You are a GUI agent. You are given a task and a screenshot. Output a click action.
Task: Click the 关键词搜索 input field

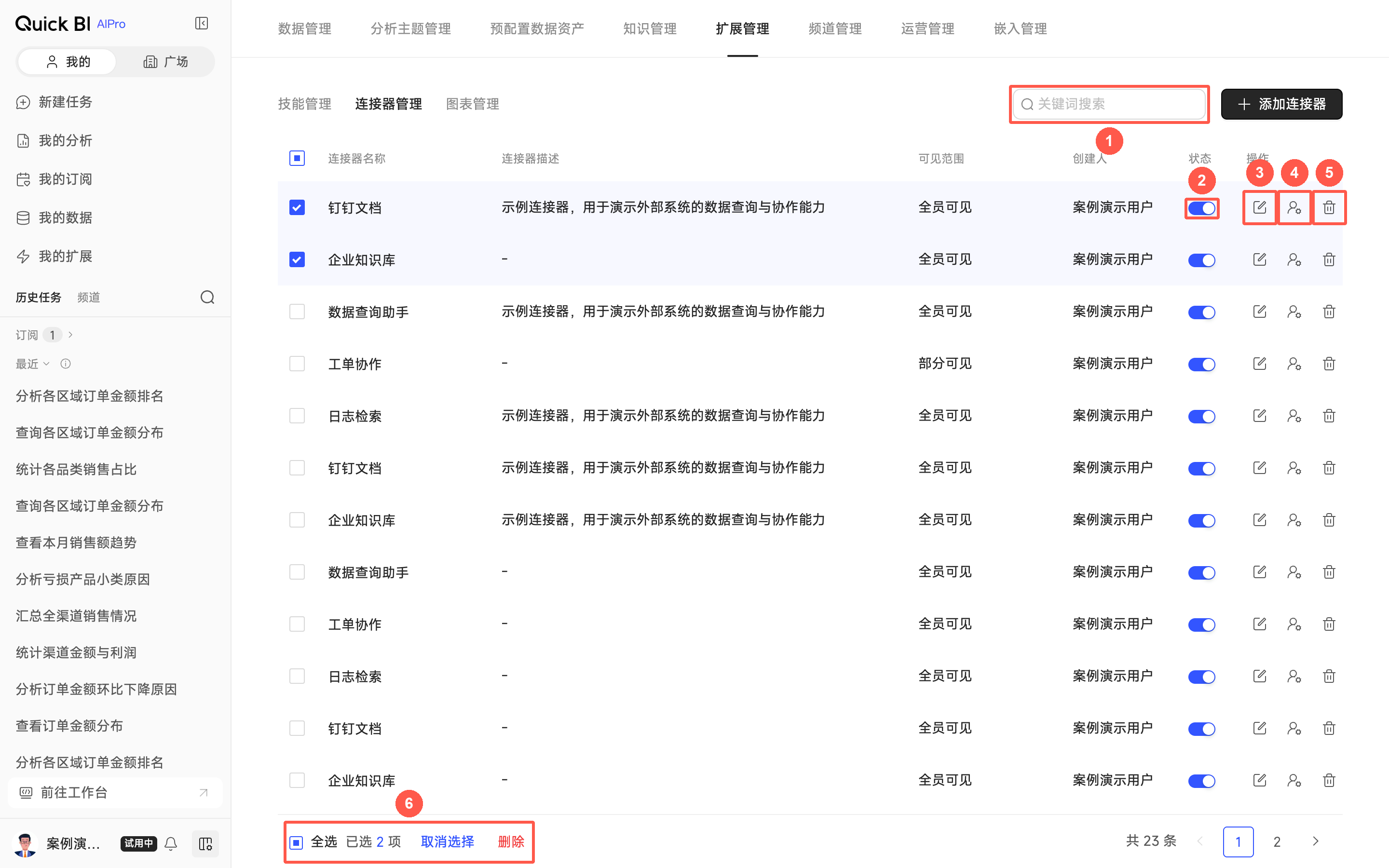click(x=1109, y=104)
